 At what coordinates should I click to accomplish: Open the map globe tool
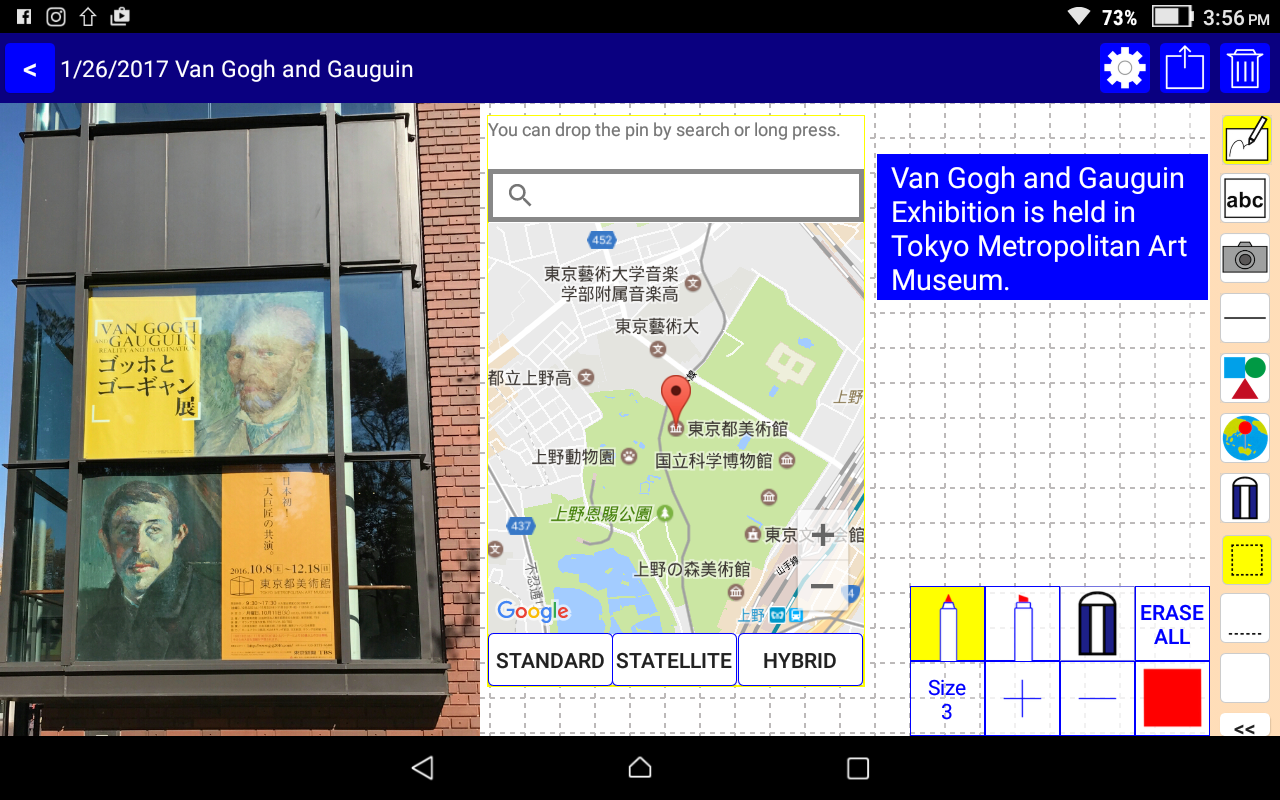[1245, 438]
